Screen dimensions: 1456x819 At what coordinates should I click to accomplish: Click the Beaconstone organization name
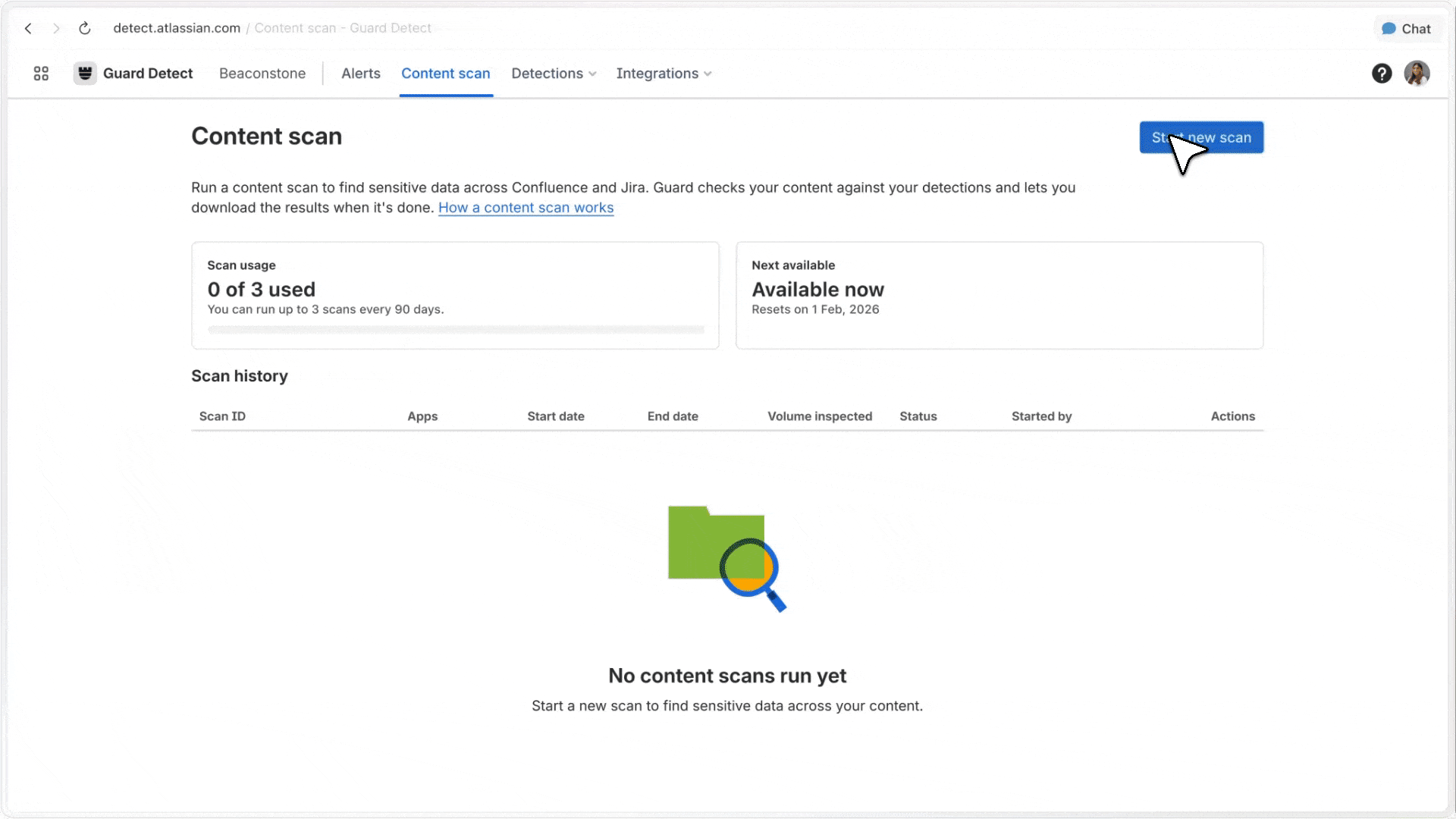coord(262,74)
